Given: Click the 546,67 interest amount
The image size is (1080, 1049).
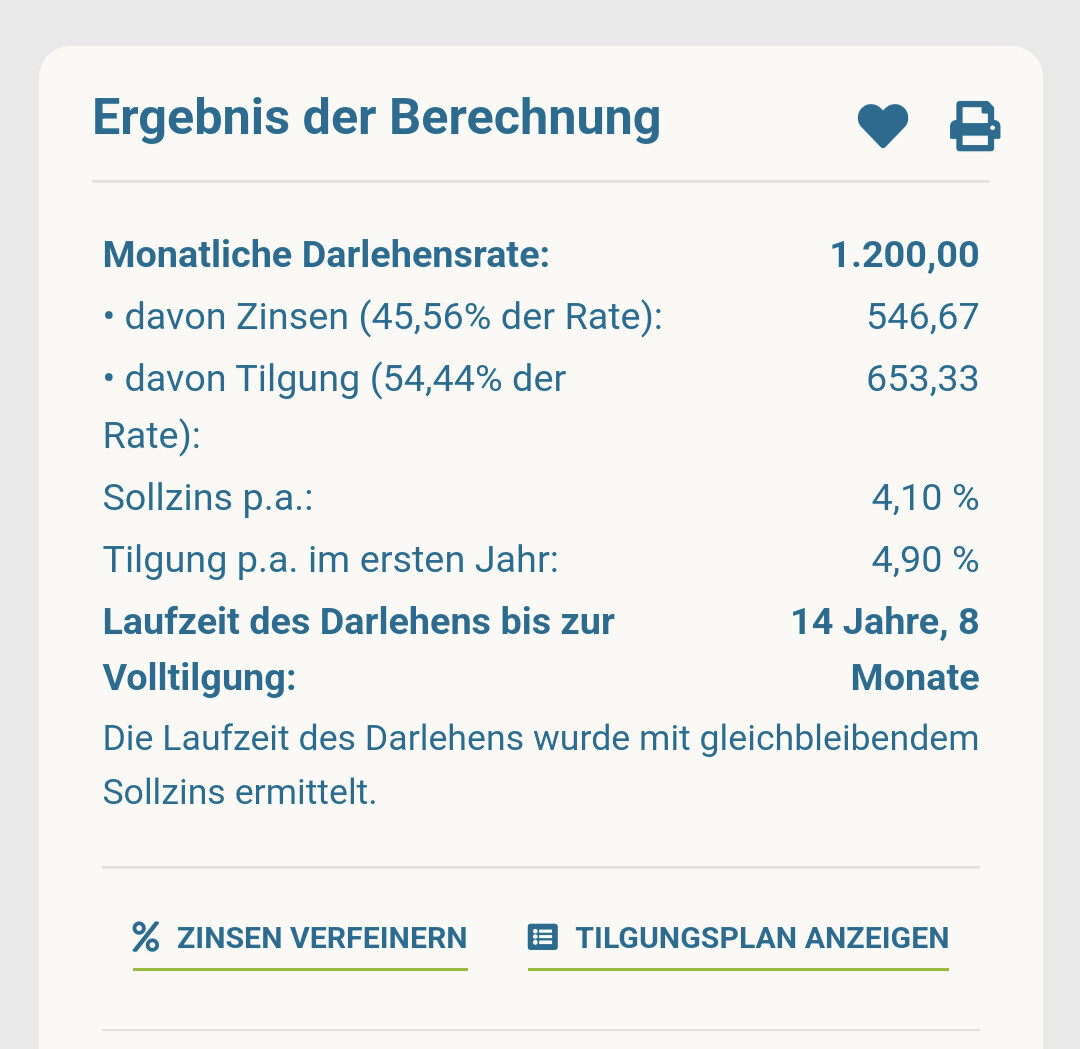Looking at the screenshot, I should [922, 317].
